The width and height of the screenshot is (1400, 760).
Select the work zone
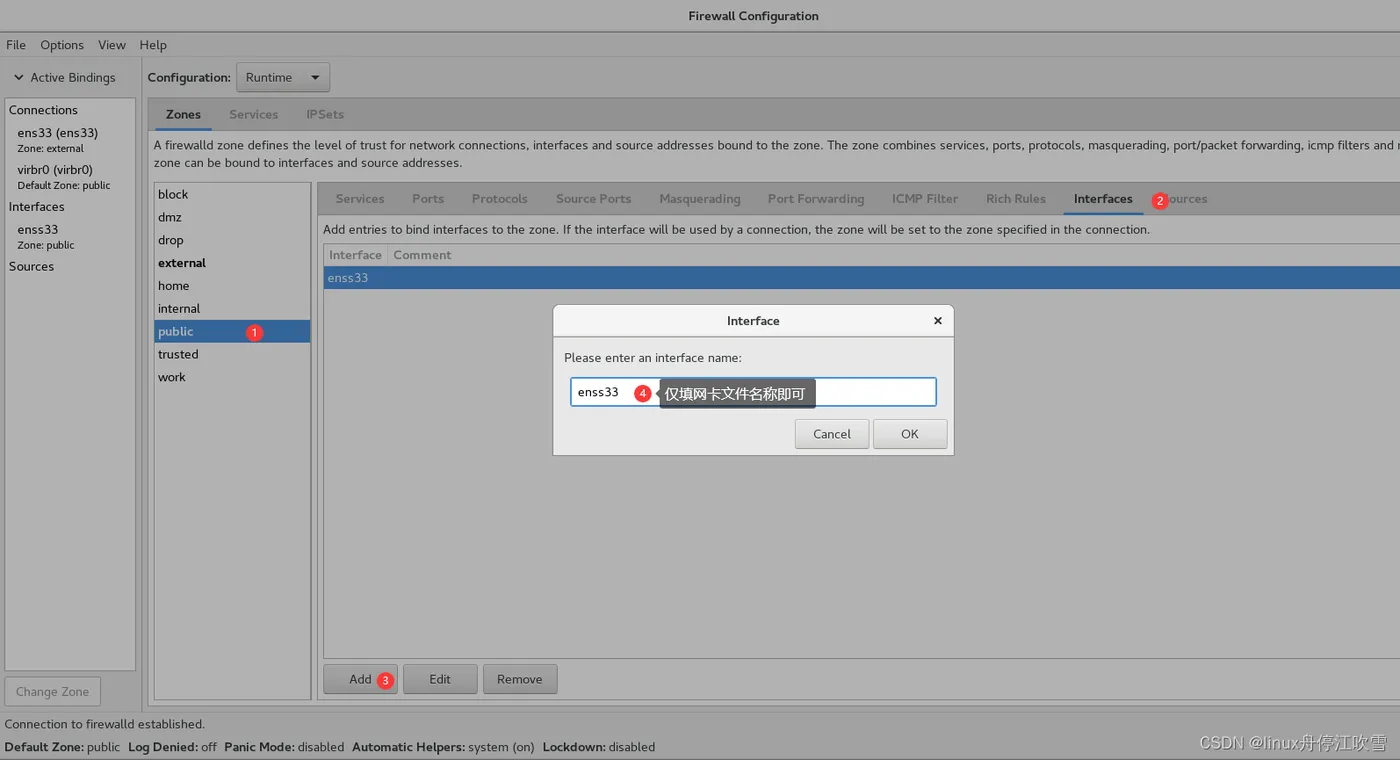(x=232, y=378)
